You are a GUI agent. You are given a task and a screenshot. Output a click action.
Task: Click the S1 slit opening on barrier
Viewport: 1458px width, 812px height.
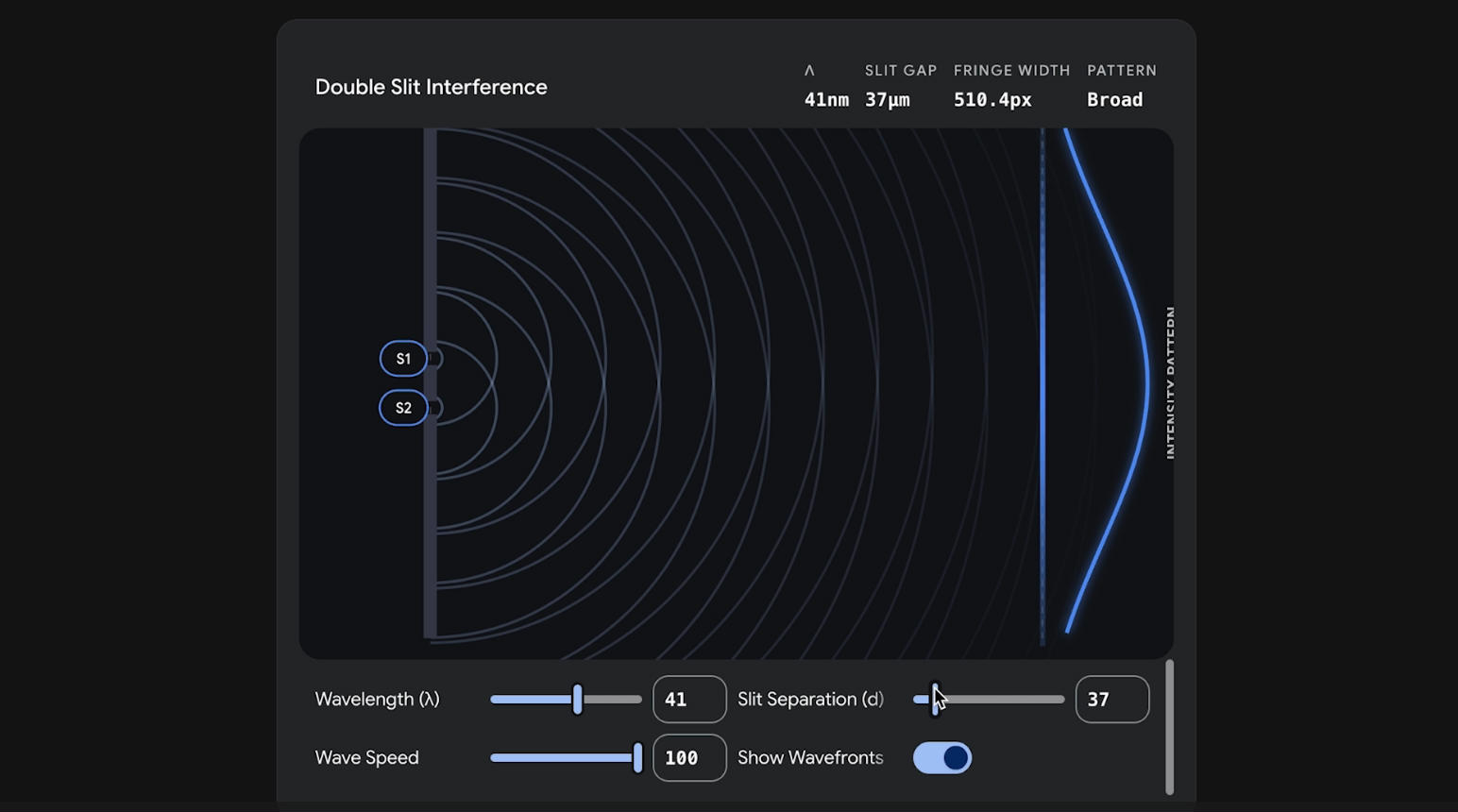tap(434, 359)
